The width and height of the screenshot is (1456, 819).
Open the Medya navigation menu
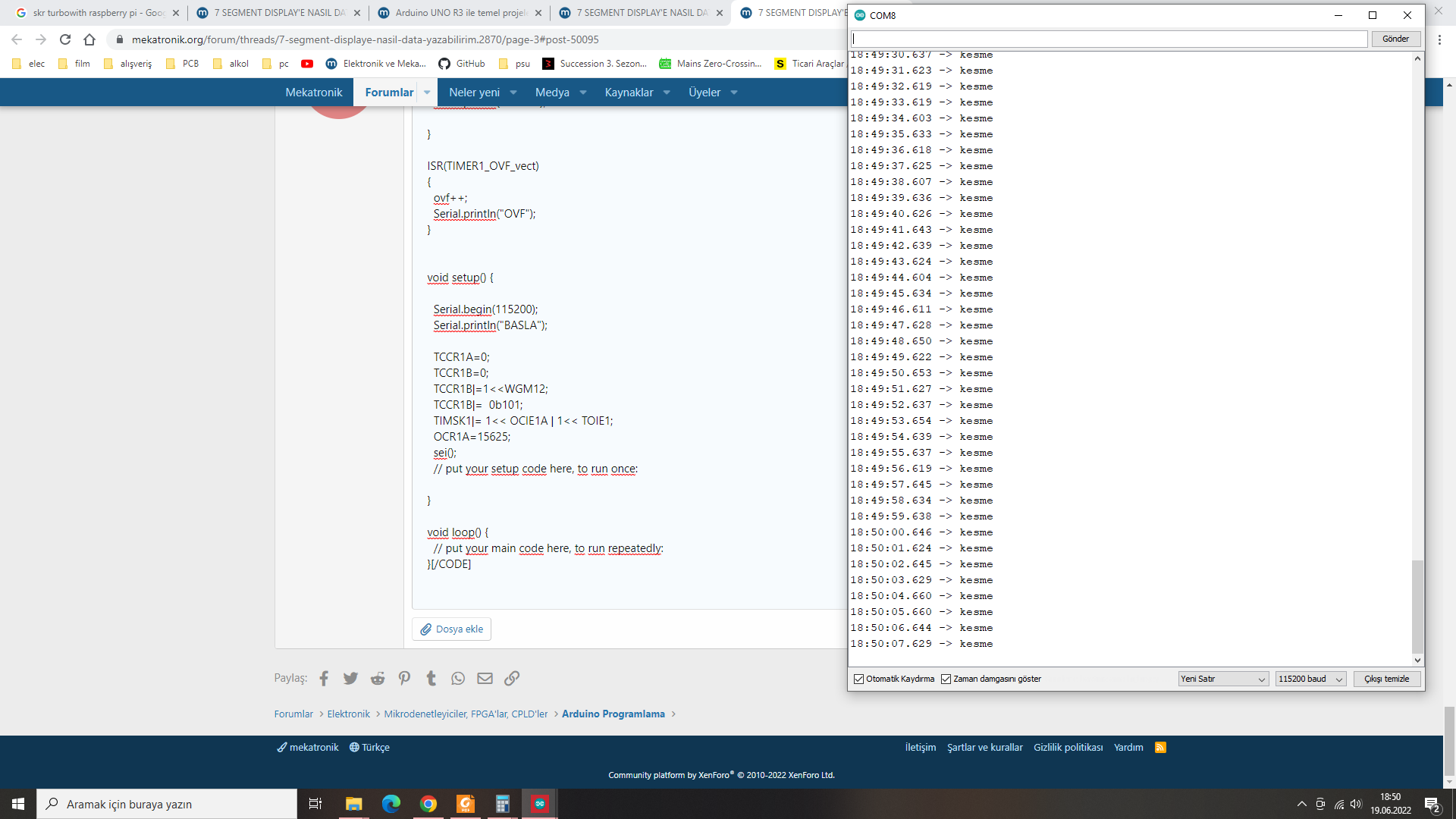tap(552, 93)
